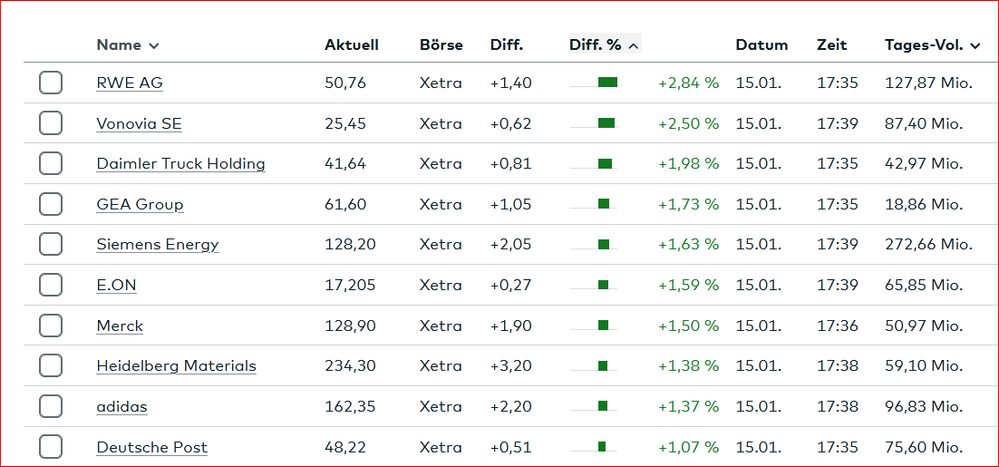Open the Merck stock details
This screenshot has height=467, width=999.
click(x=120, y=326)
